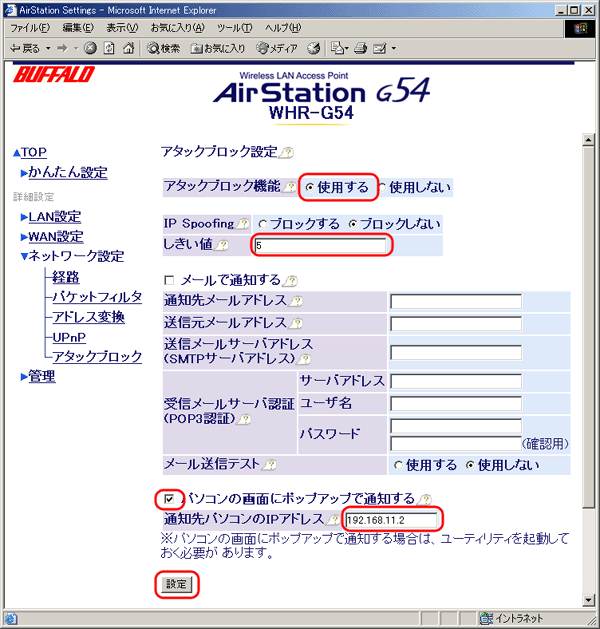Open the History toolbar icon
Image resolution: width=600 pixels, height=629 pixels.
click(314, 49)
